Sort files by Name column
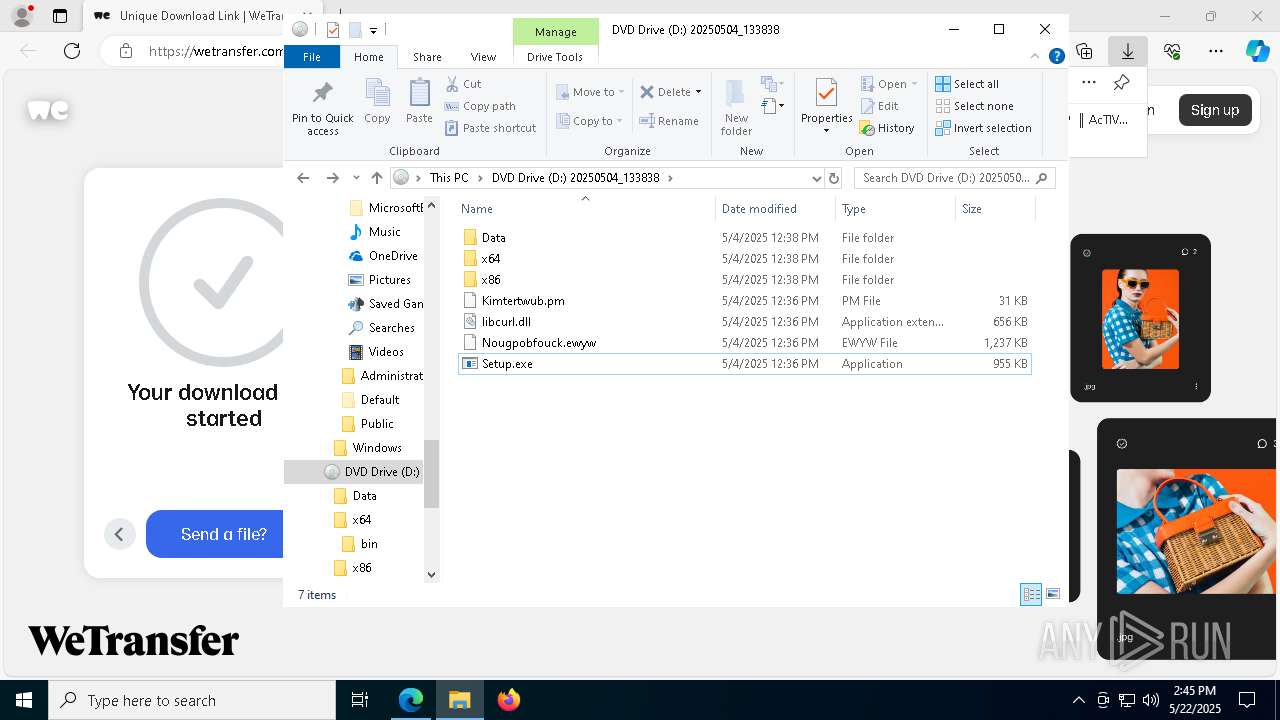 [477, 209]
